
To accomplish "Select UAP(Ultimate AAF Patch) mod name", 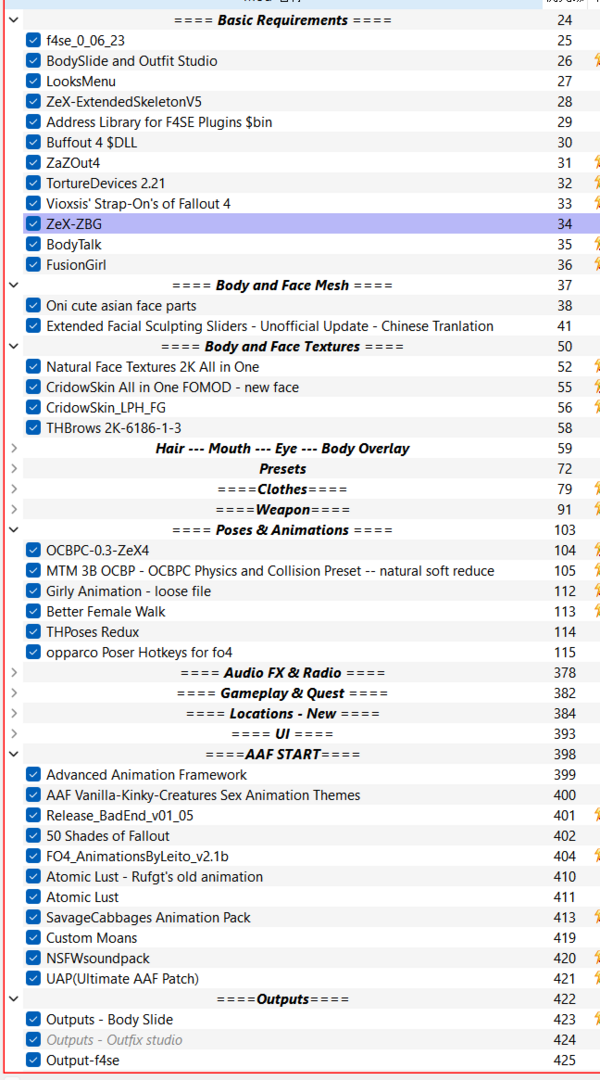I will (x=122, y=978).
